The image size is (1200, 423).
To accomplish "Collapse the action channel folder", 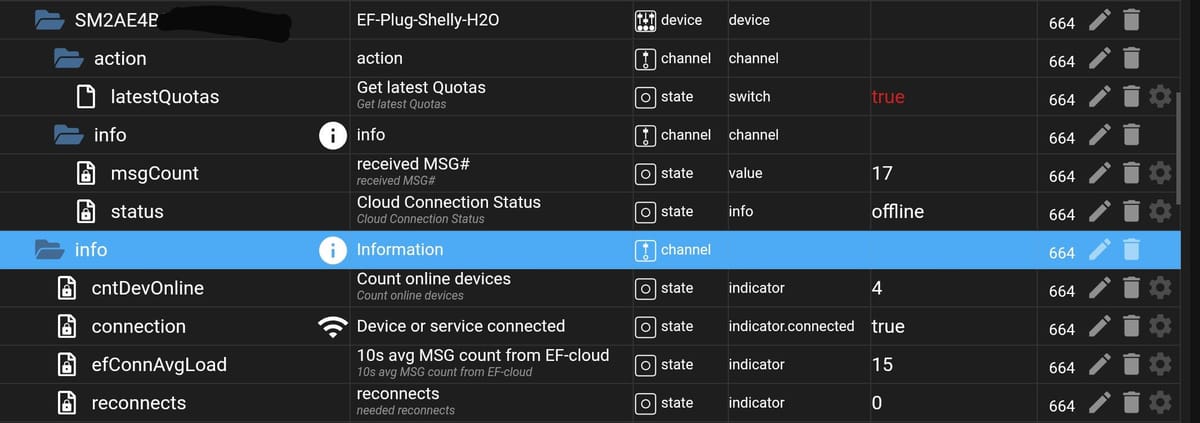I will 68,58.
